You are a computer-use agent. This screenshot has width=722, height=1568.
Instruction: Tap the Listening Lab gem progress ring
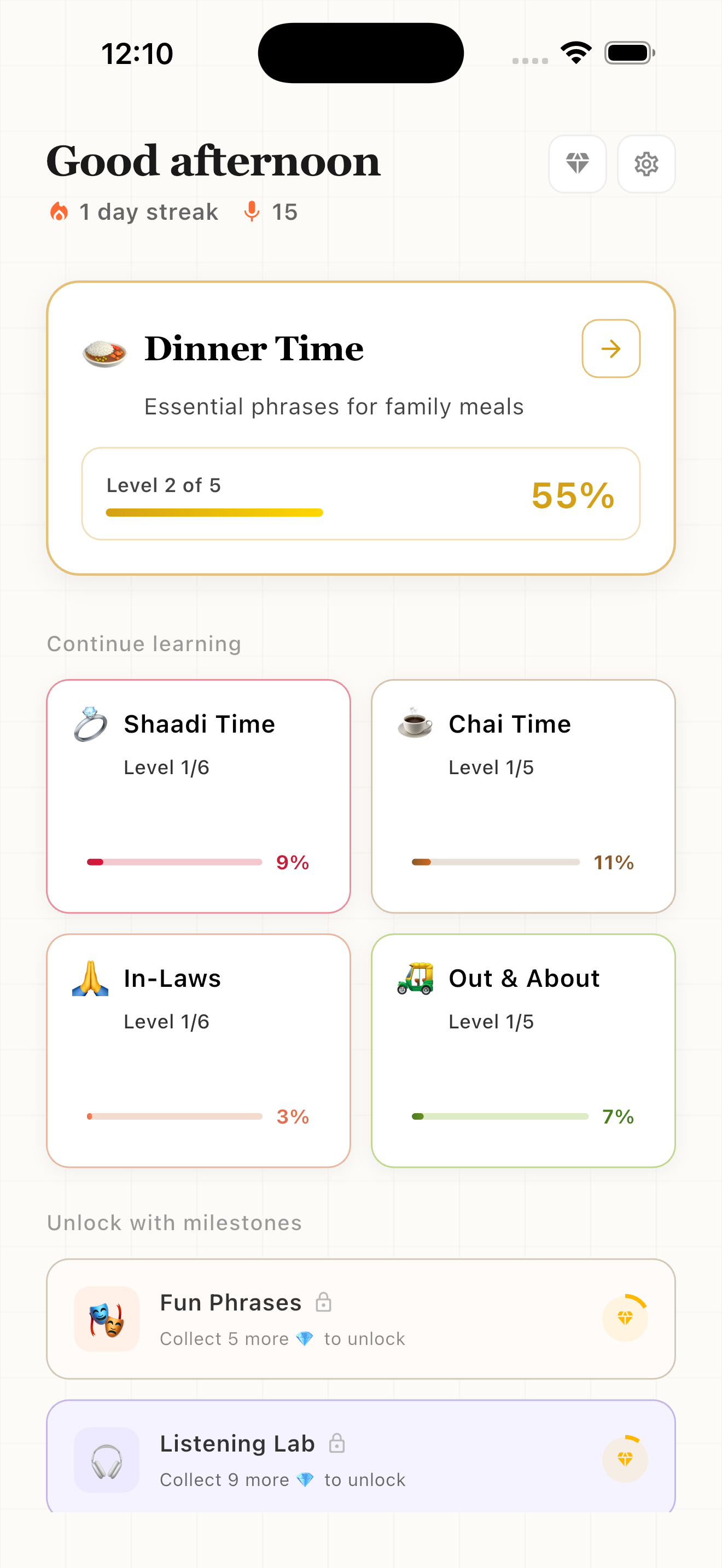625,1459
